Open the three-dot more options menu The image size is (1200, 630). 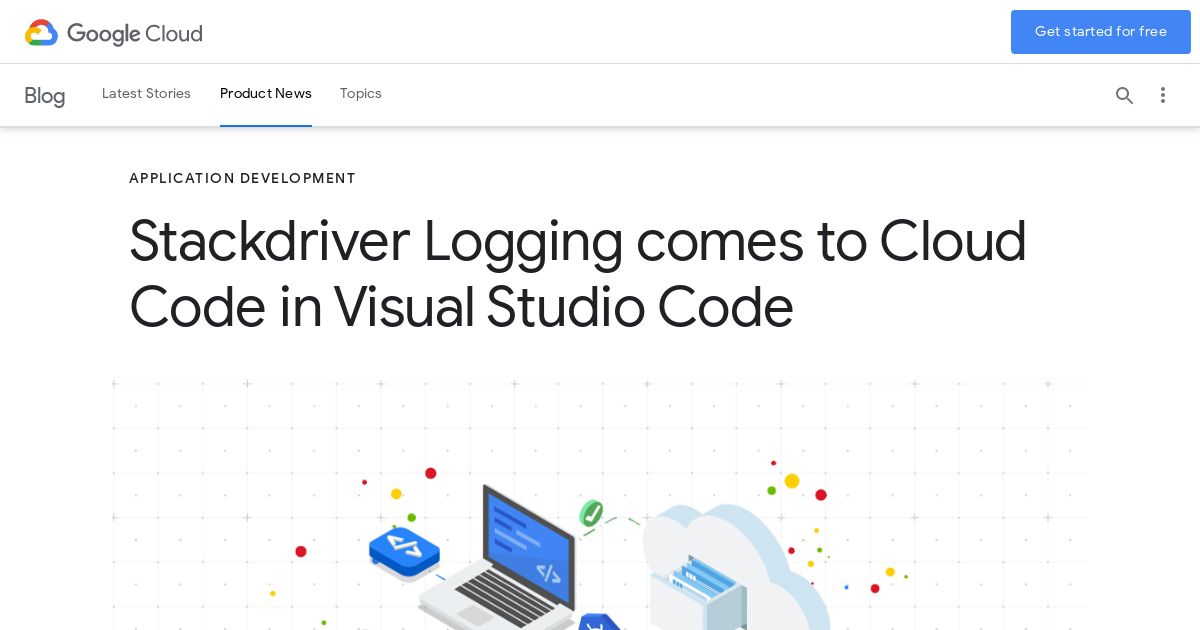1163,95
